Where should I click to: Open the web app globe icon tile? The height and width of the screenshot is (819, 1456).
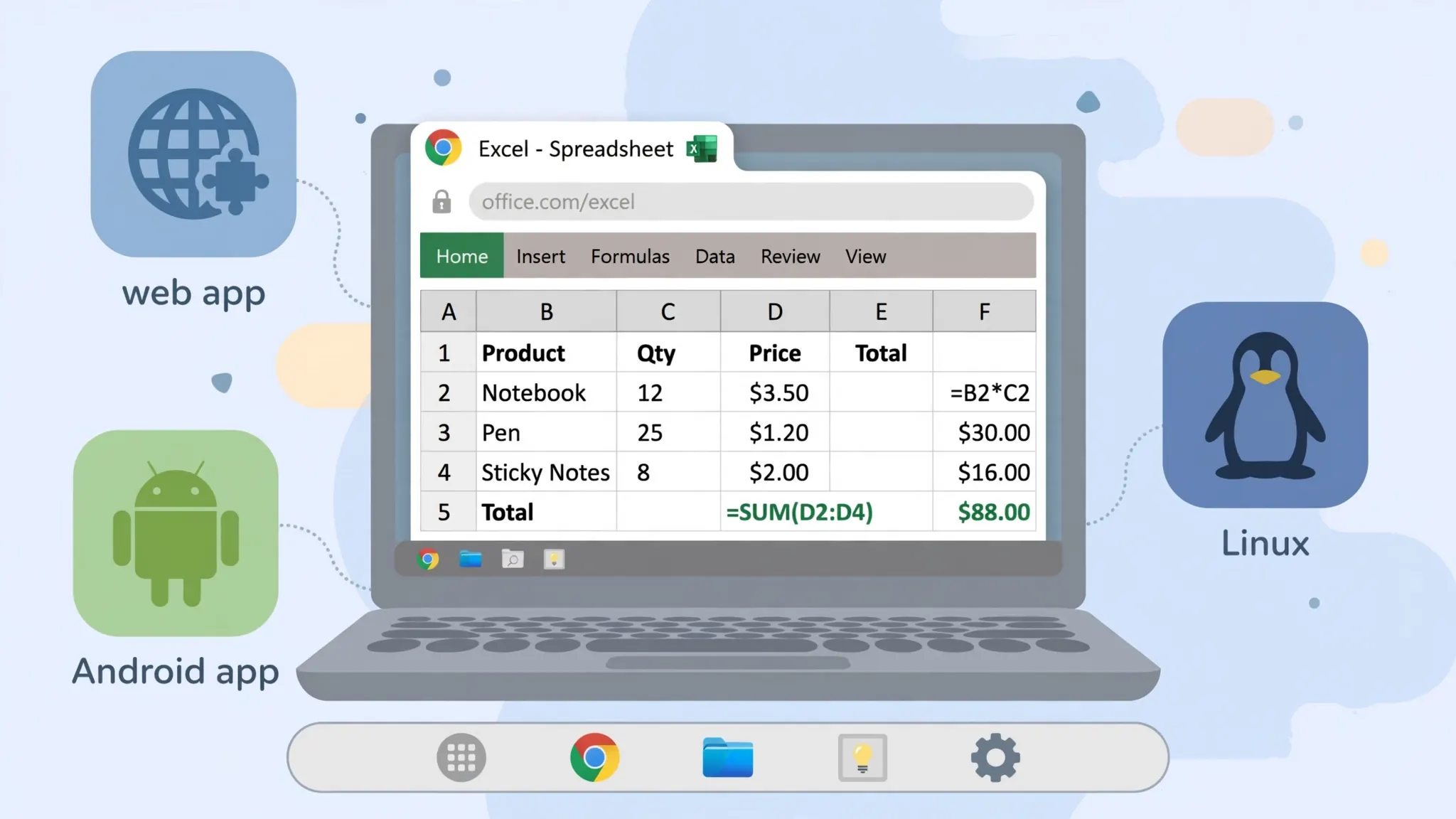[x=193, y=154]
